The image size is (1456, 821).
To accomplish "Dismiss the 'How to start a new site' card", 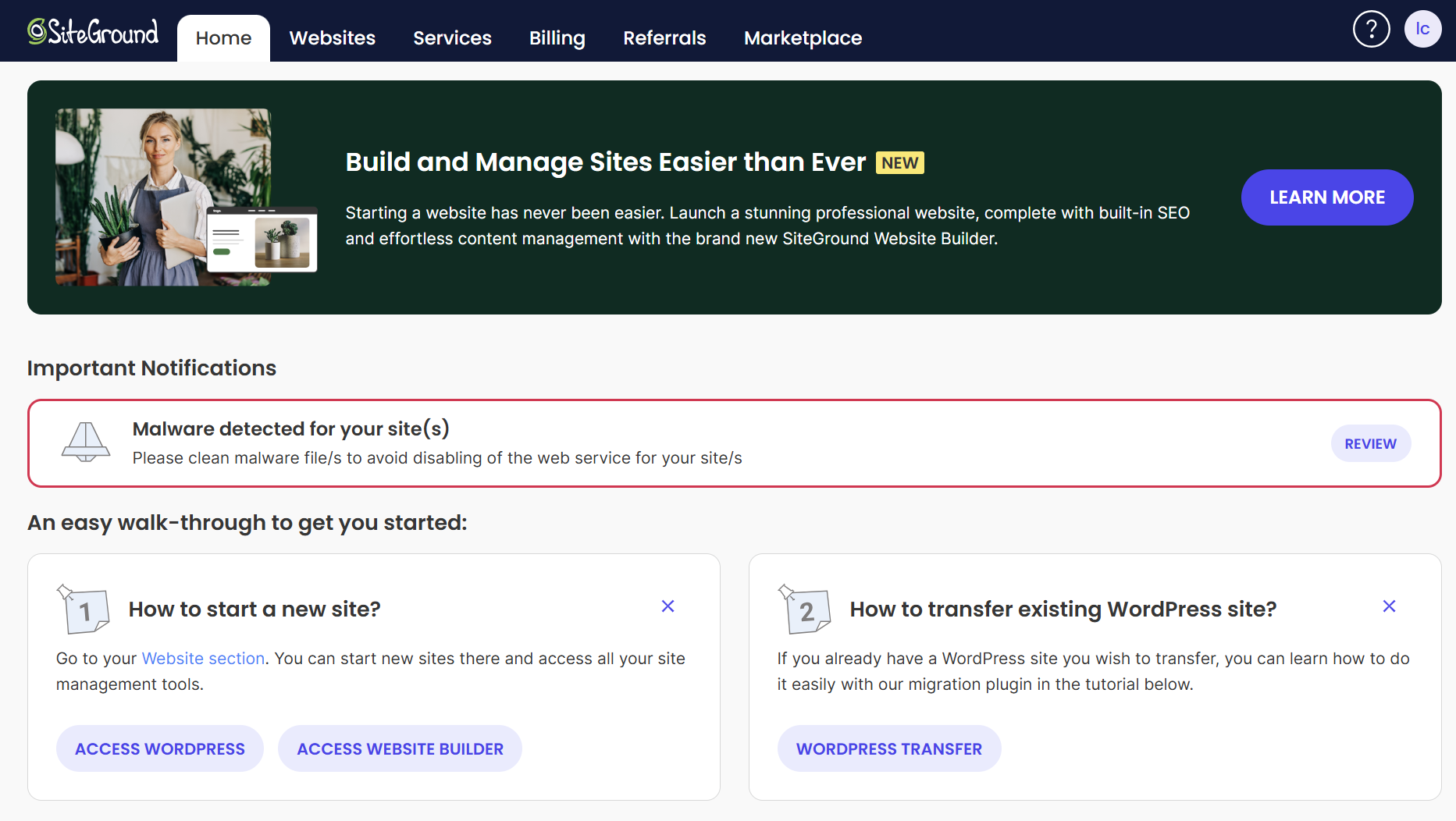I will pyautogui.click(x=667, y=606).
